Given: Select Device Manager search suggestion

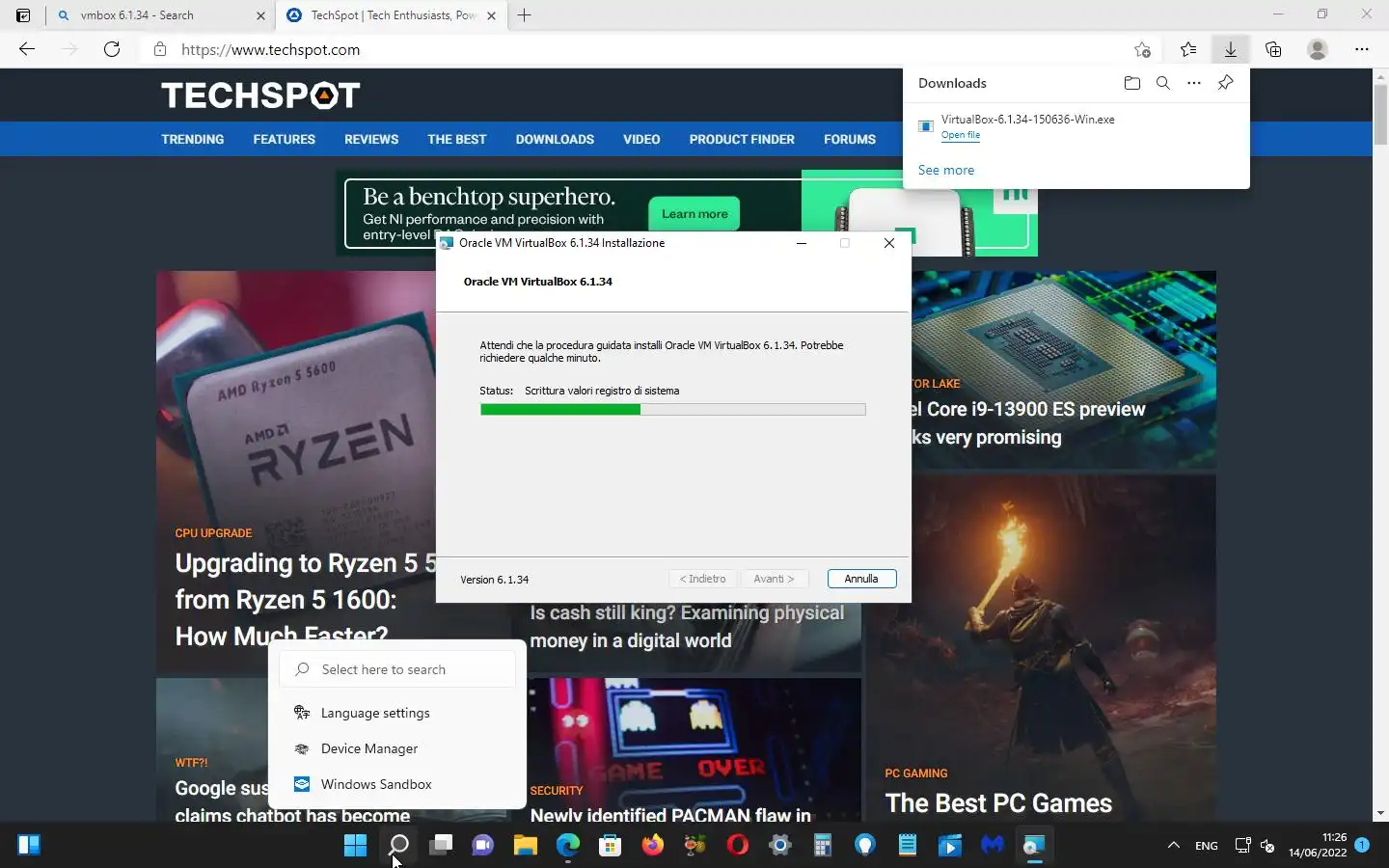Looking at the screenshot, I should [x=396, y=748].
